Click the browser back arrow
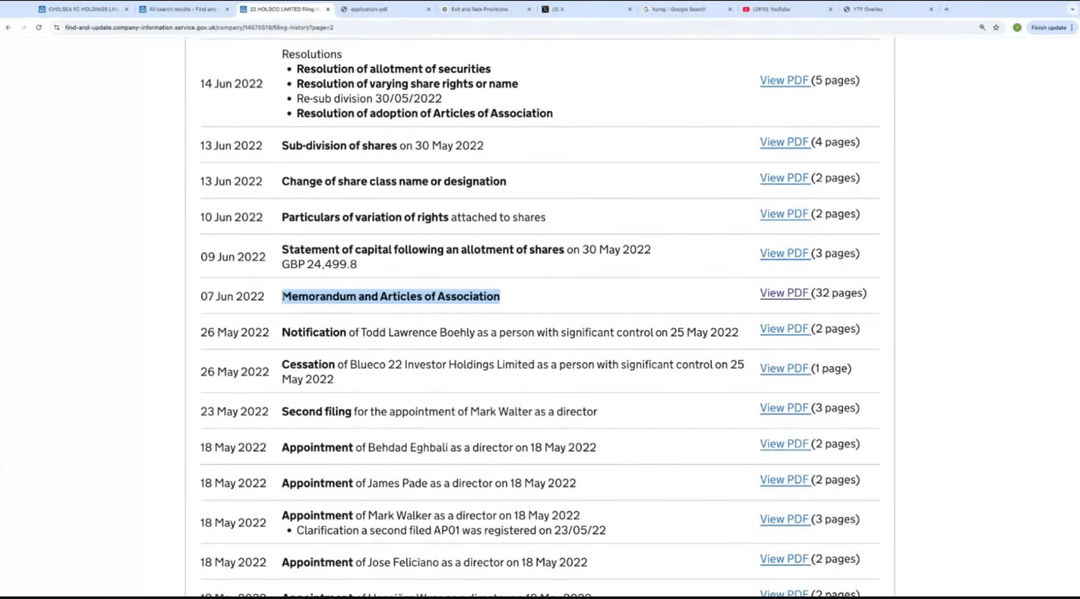This screenshot has height=599, width=1080. (x=9, y=27)
